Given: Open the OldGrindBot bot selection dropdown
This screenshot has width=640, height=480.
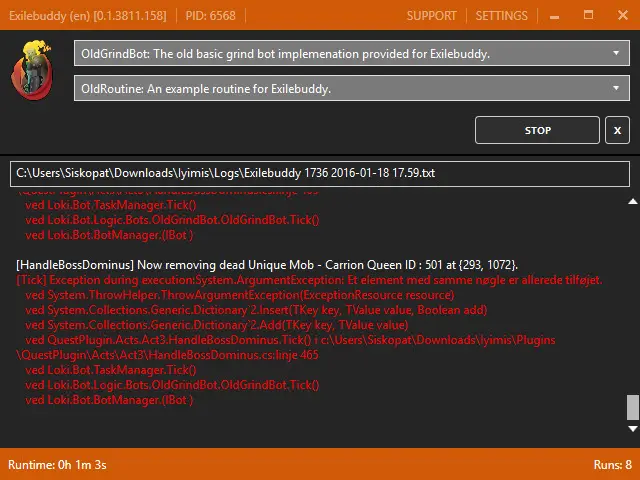Looking at the screenshot, I should pos(351,53).
